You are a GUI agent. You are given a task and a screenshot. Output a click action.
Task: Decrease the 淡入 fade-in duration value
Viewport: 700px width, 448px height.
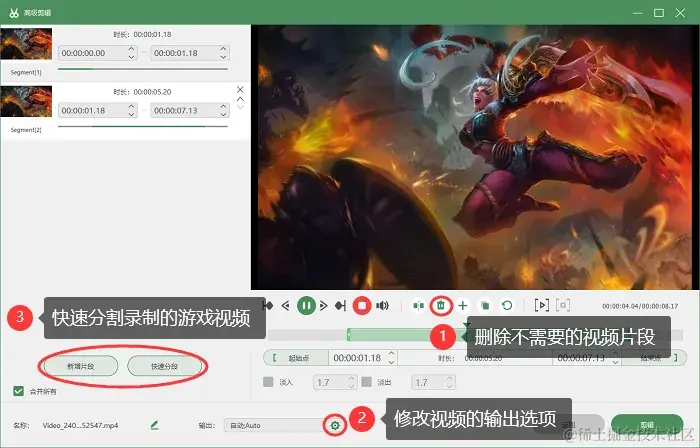(351, 386)
